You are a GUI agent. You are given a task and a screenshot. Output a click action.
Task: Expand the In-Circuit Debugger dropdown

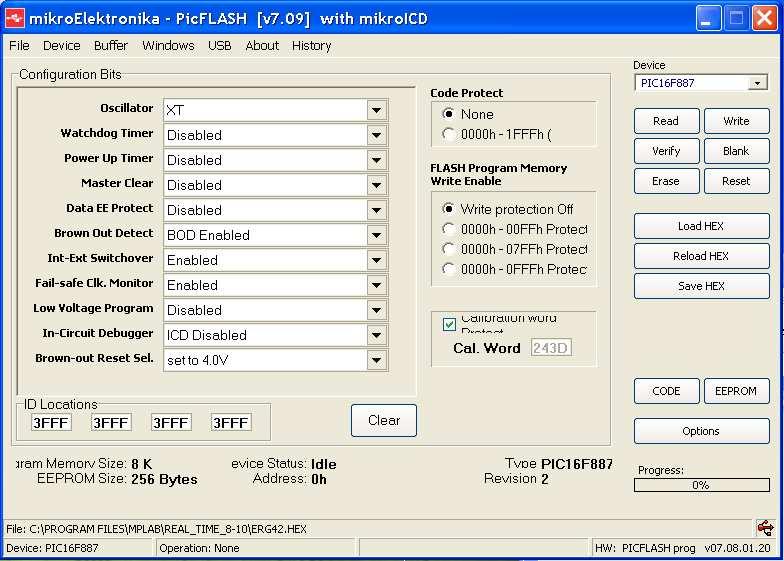click(x=376, y=335)
